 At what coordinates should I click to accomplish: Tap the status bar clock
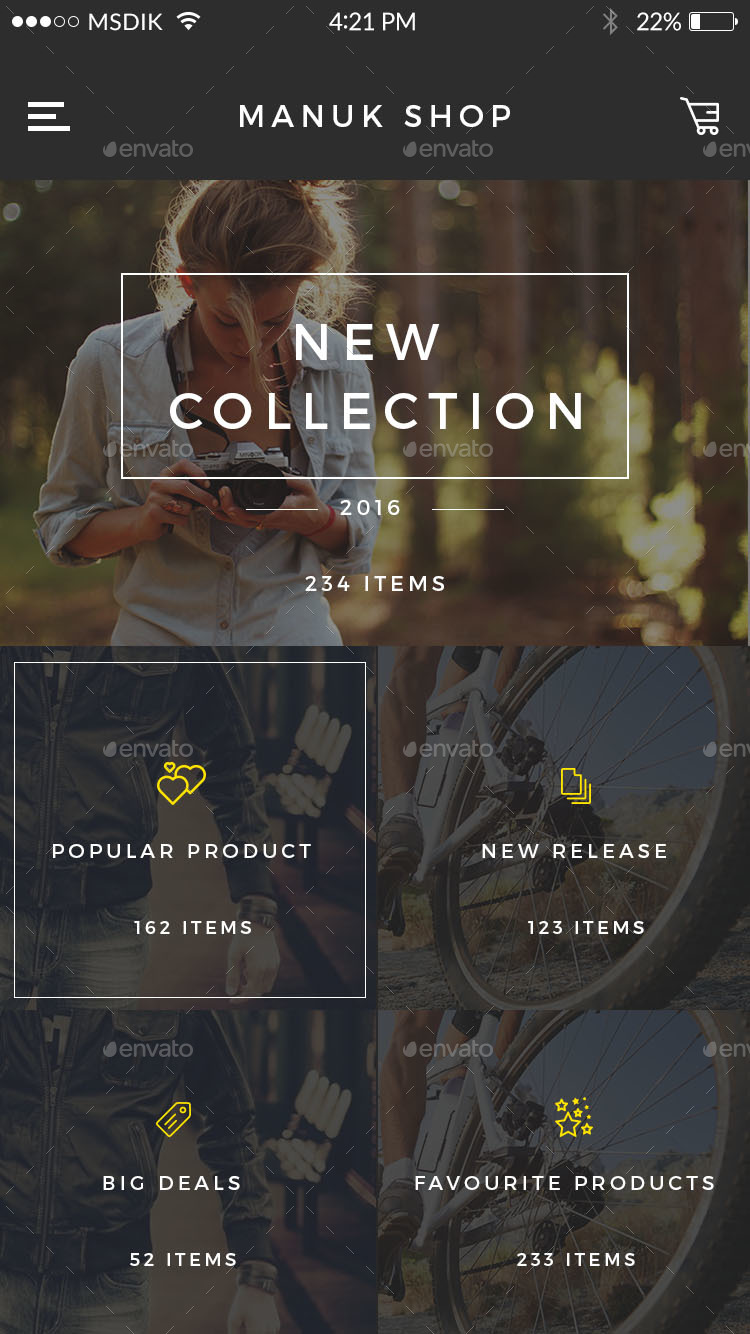coord(372,22)
